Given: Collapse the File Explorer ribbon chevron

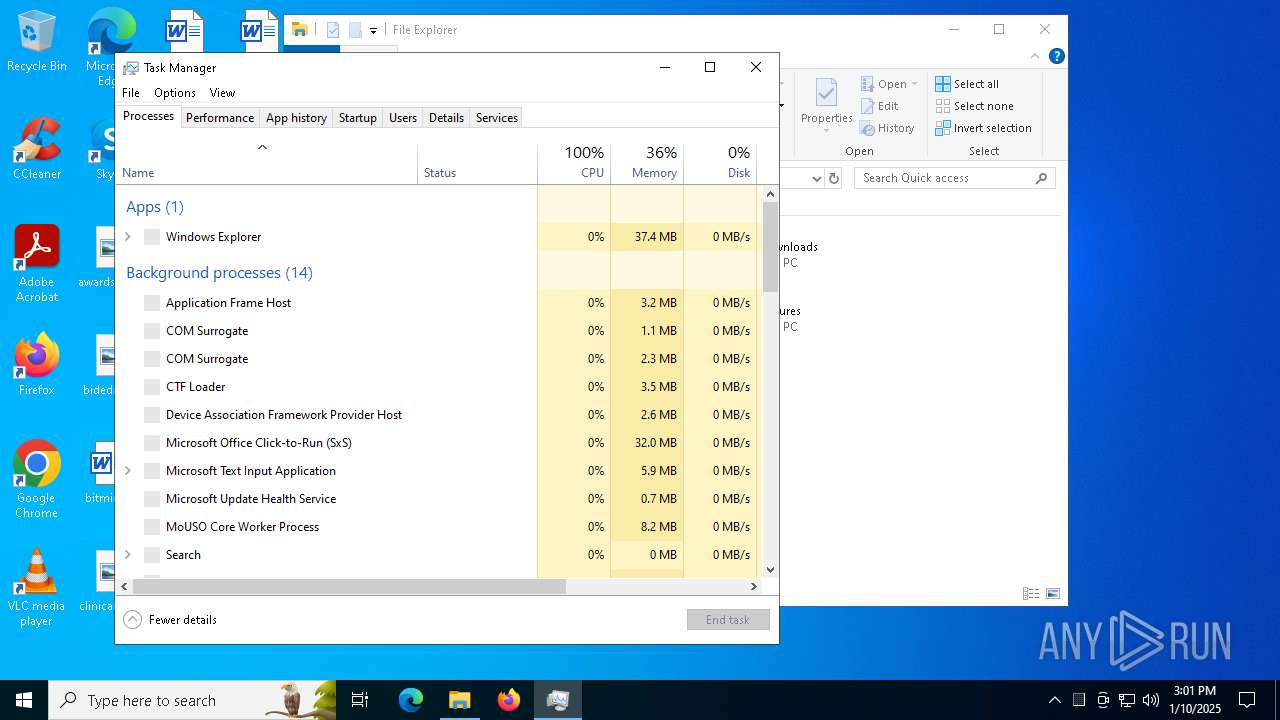Looking at the screenshot, I should point(1035,57).
